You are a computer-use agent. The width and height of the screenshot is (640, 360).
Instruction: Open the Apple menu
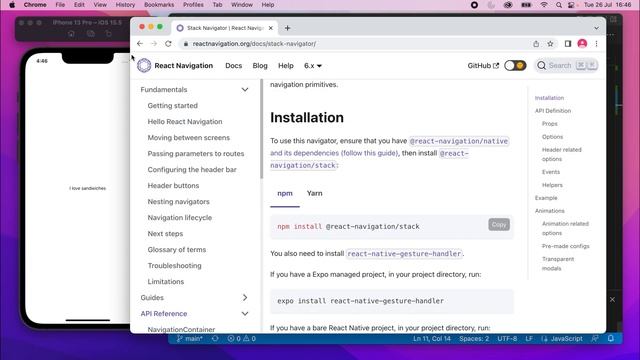coord(12,5)
